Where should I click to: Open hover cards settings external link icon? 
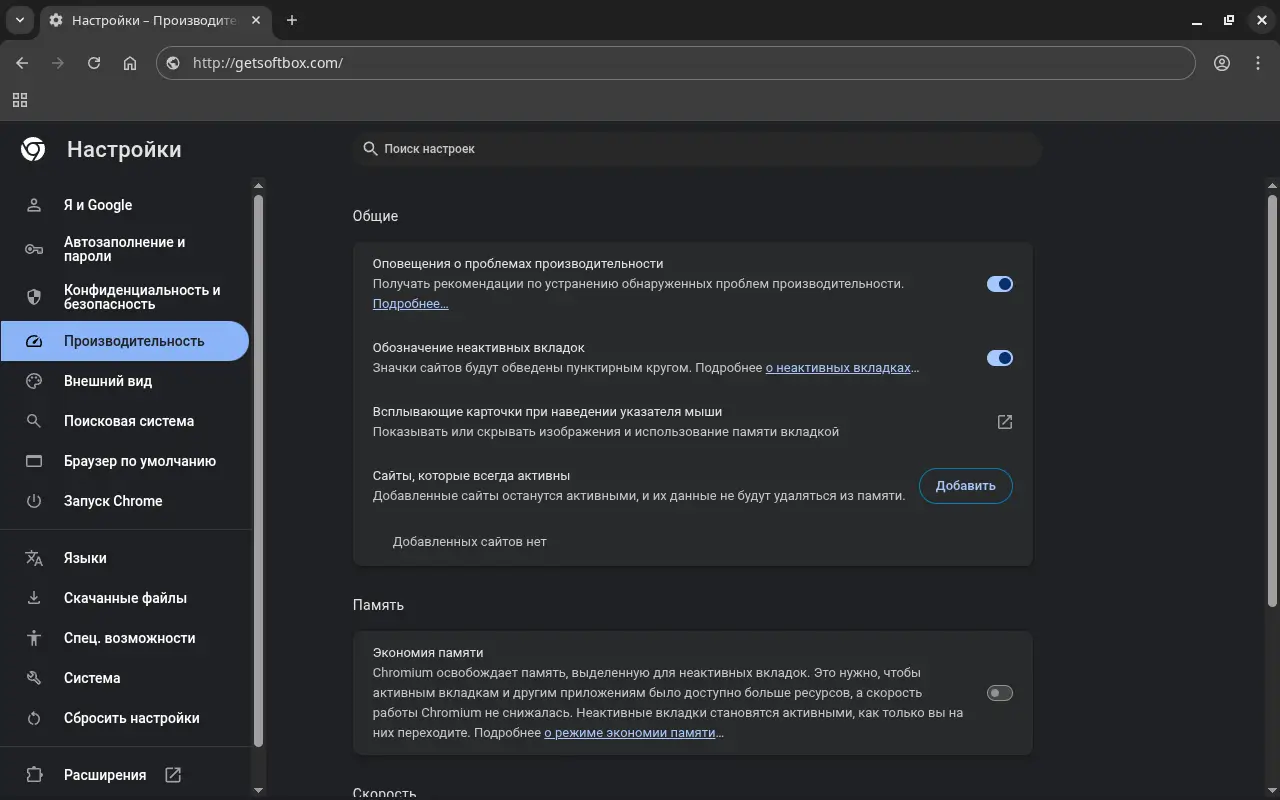[1005, 422]
